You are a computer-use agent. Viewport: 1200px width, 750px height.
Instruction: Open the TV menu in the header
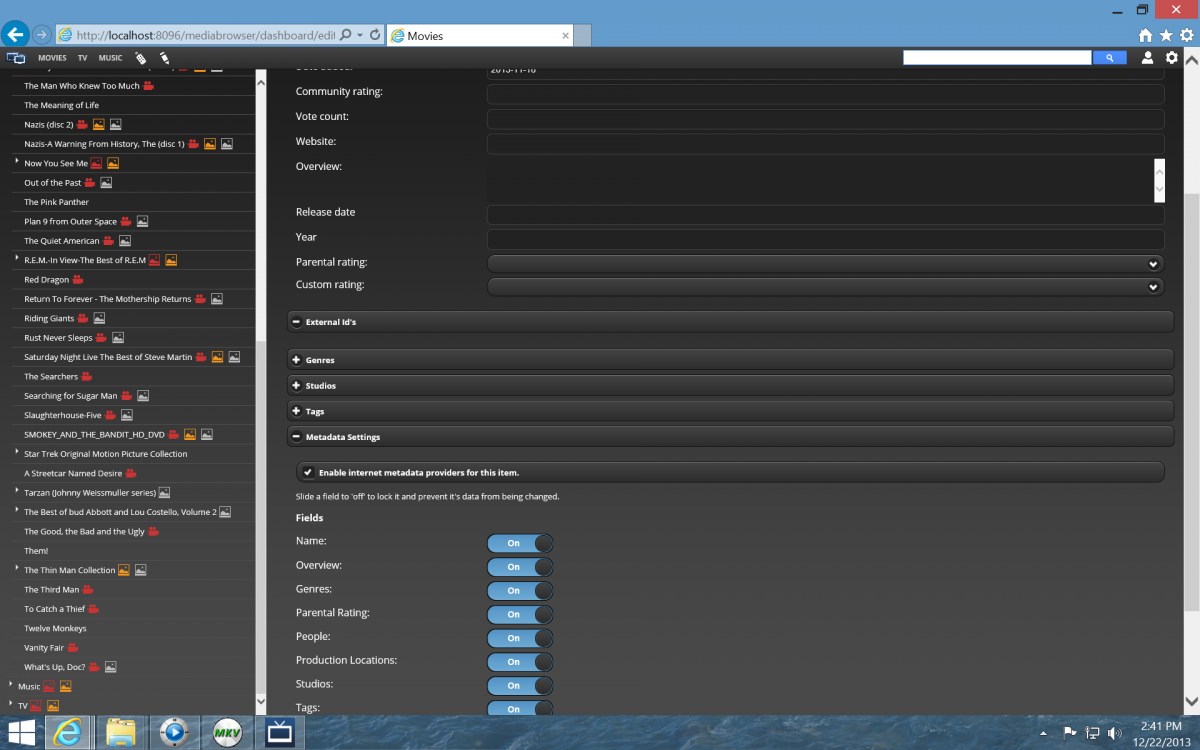click(x=83, y=59)
